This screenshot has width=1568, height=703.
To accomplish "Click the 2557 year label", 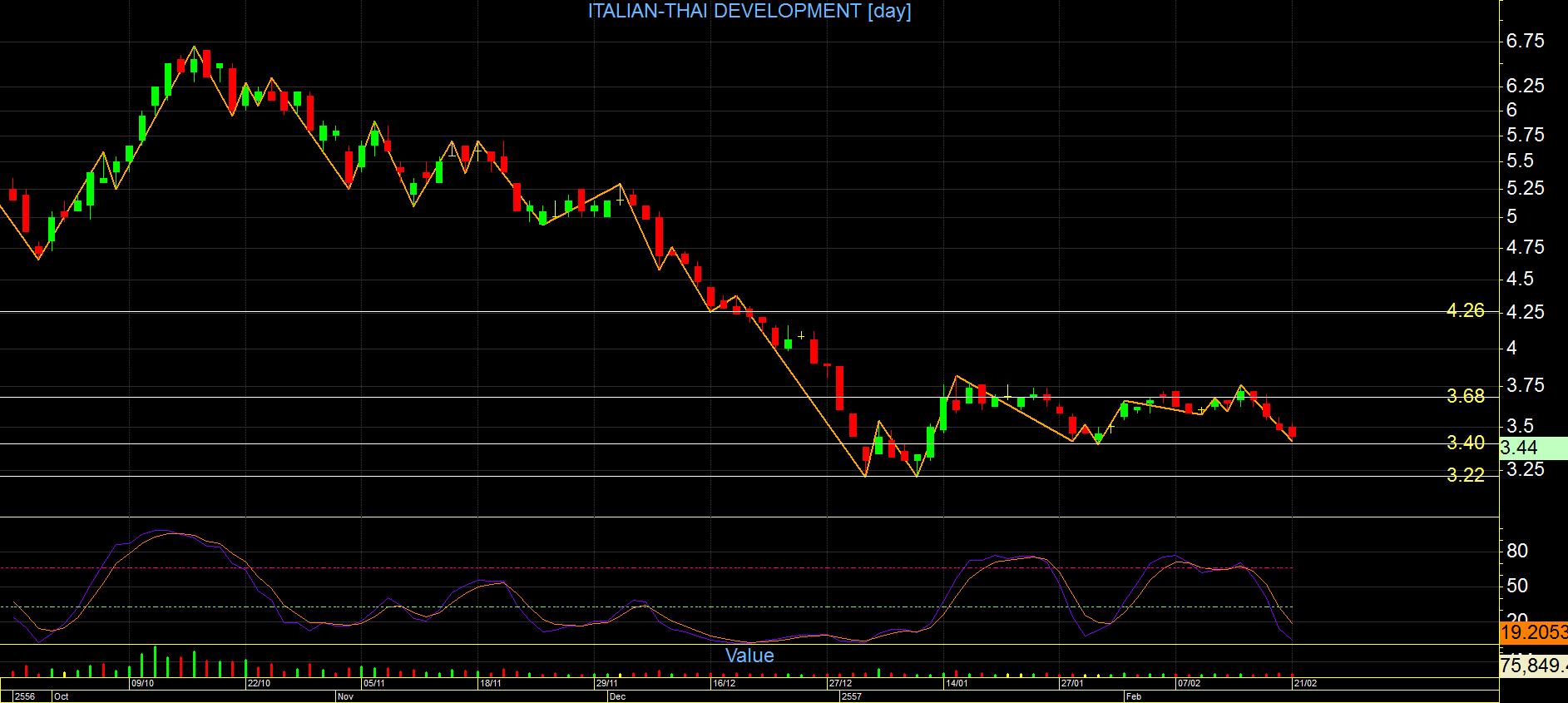I will tap(852, 696).
